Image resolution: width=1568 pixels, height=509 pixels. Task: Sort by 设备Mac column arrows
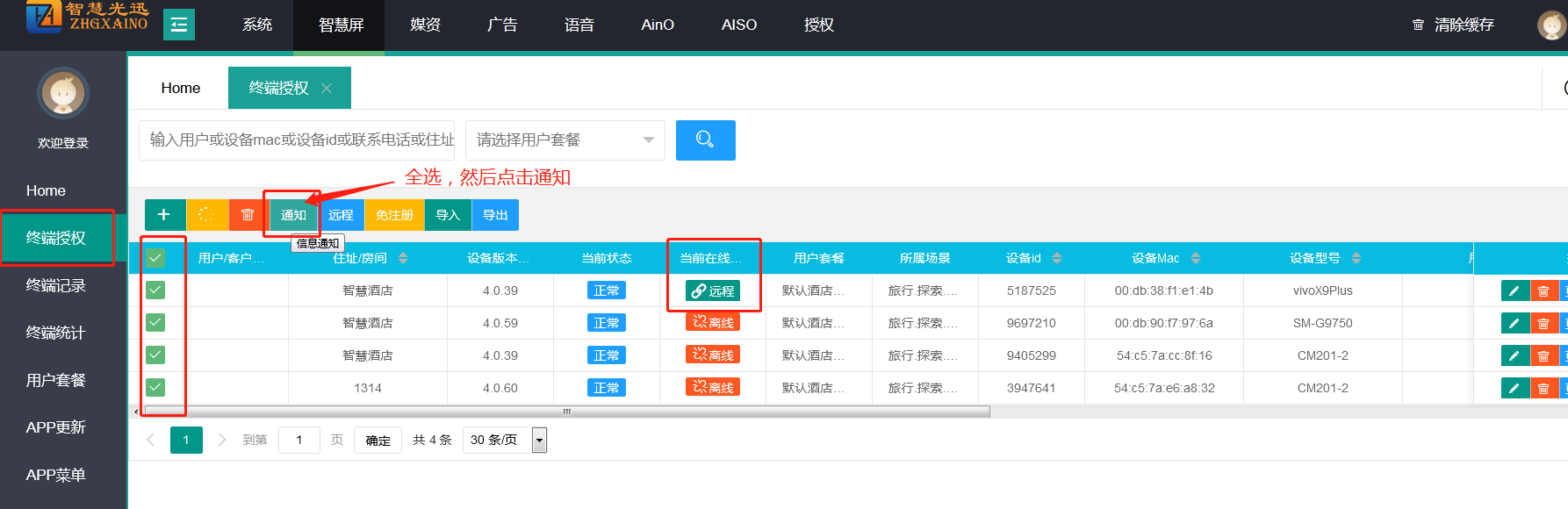point(1196,258)
